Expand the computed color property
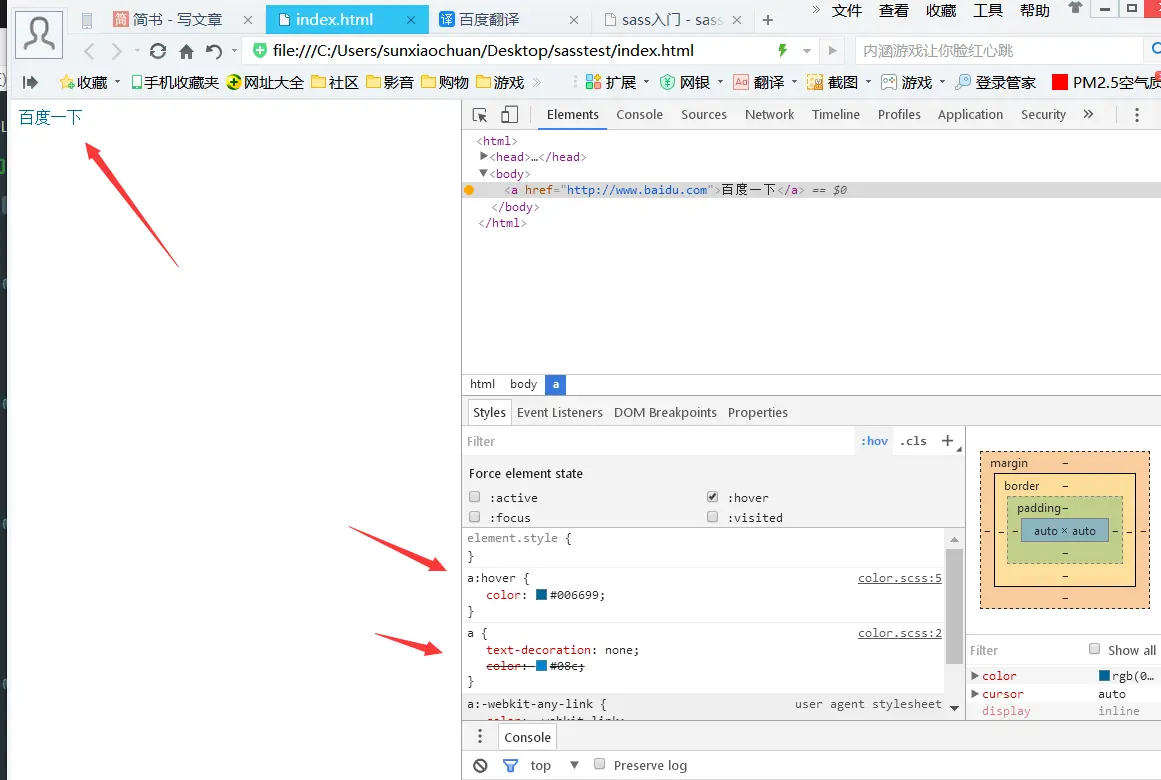The height and width of the screenshot is (780, 1161). click(975, 676)
